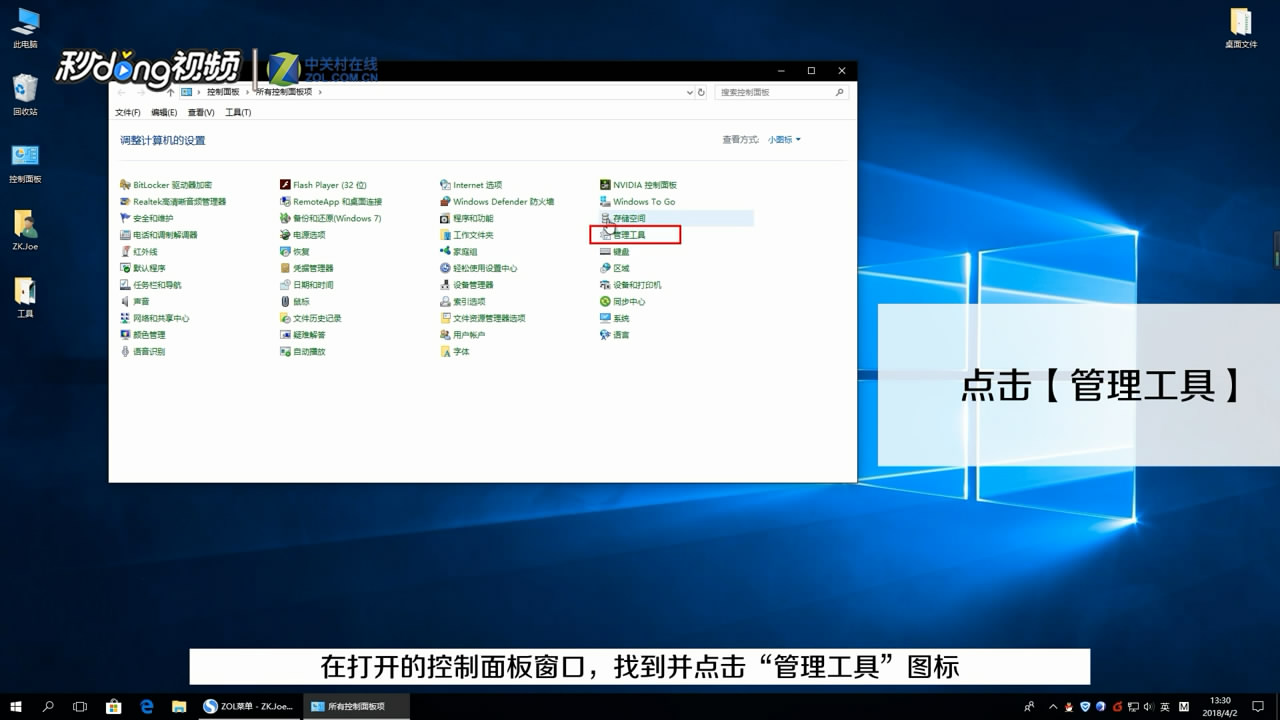This screenshot has height=720, width=1280.
Task: Open the 文件(F) menu
Action: coord(128,112)
